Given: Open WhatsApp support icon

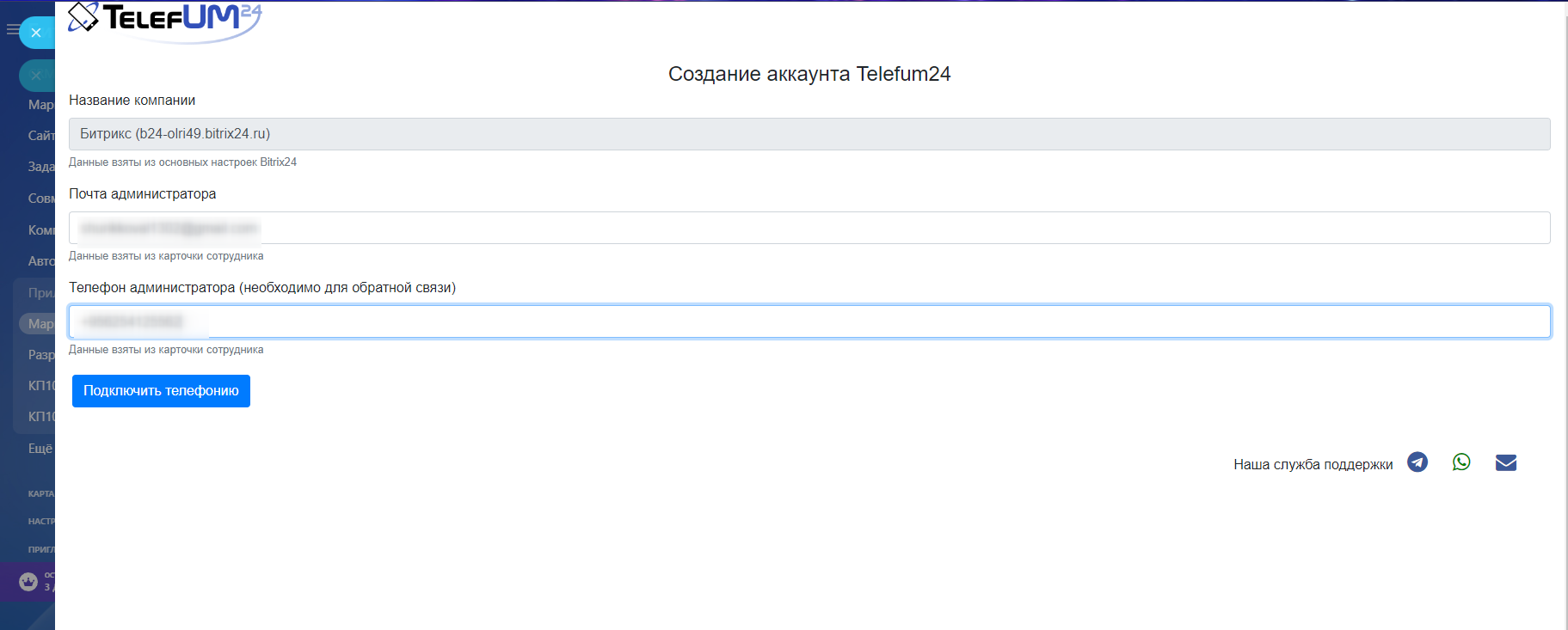Looking at the screenshot, I should coord(1461,462).
